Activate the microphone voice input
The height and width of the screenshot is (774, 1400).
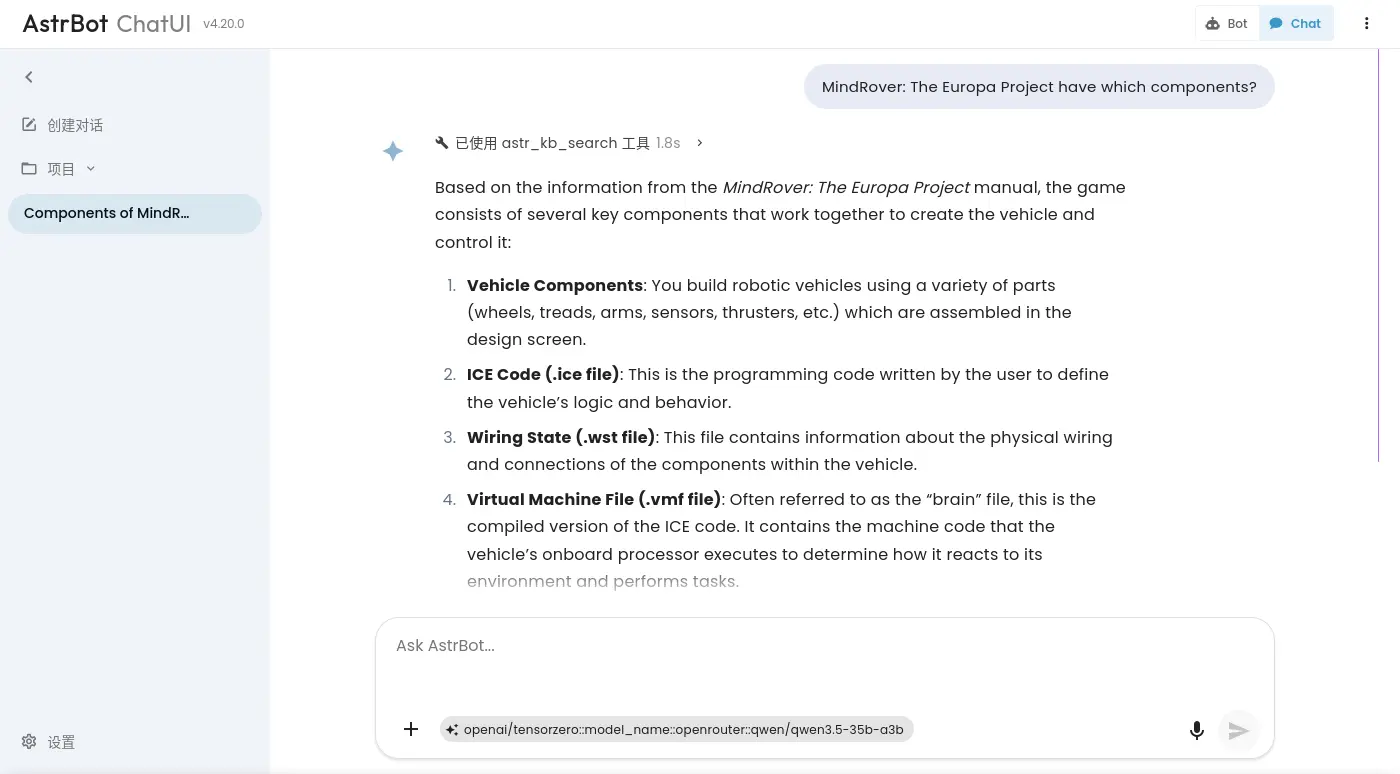pyautogui.click(x=1196, y=730)
